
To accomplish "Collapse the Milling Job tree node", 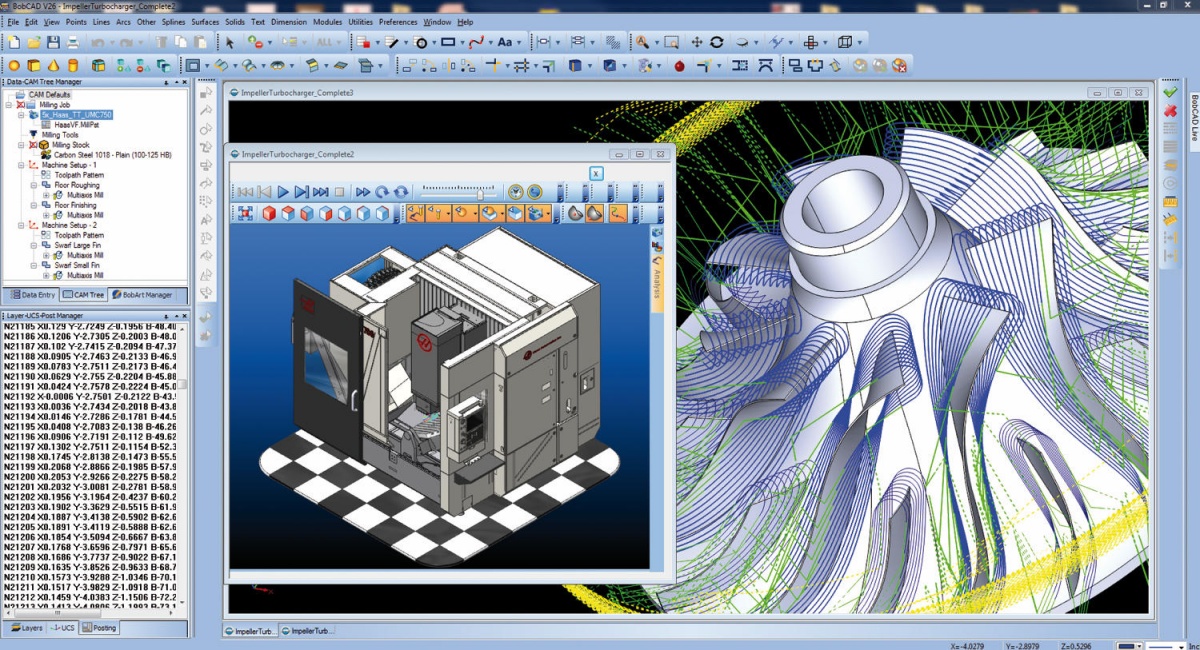I will 8,104.
